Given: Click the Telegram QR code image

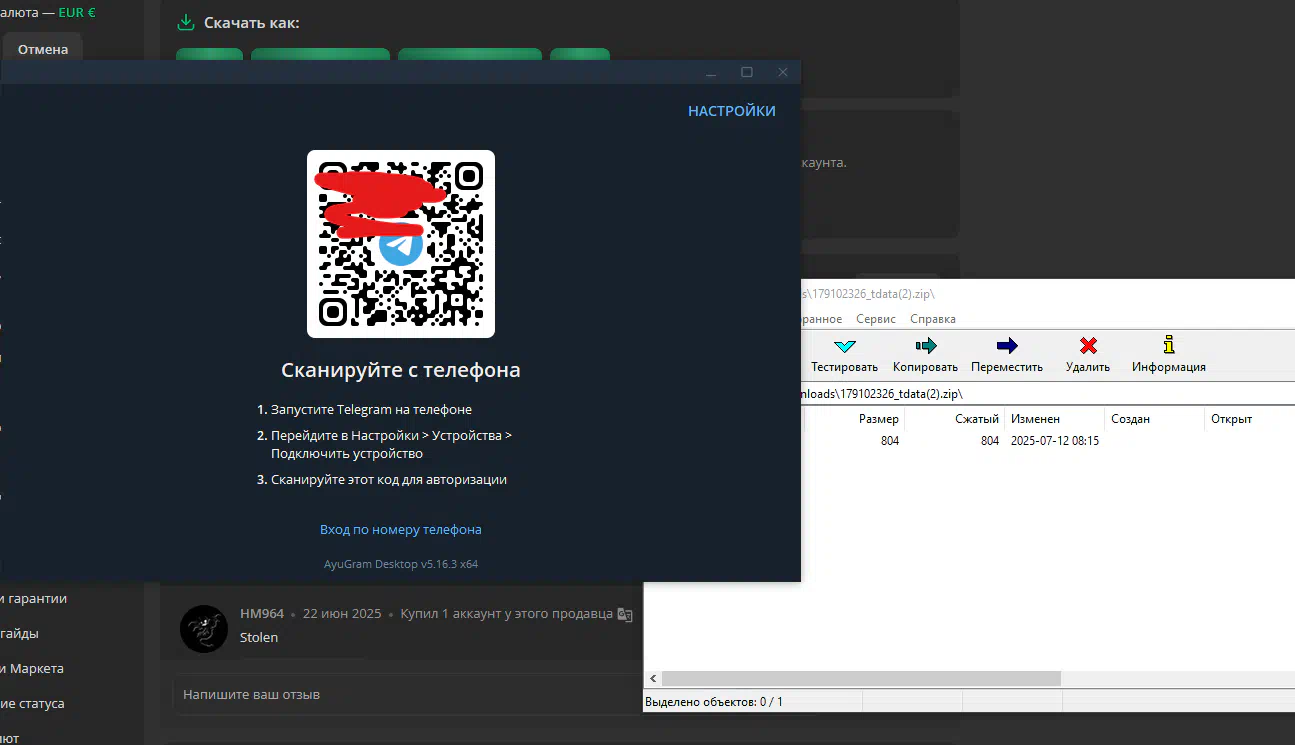Looking at the screenshot, I should tap(401, 244).
